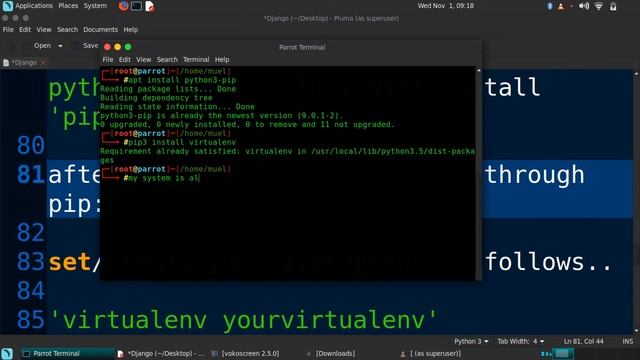The image size is (640, 360).
Task: Click the terminal vertical scrollbar
Action: click(478, 174)
